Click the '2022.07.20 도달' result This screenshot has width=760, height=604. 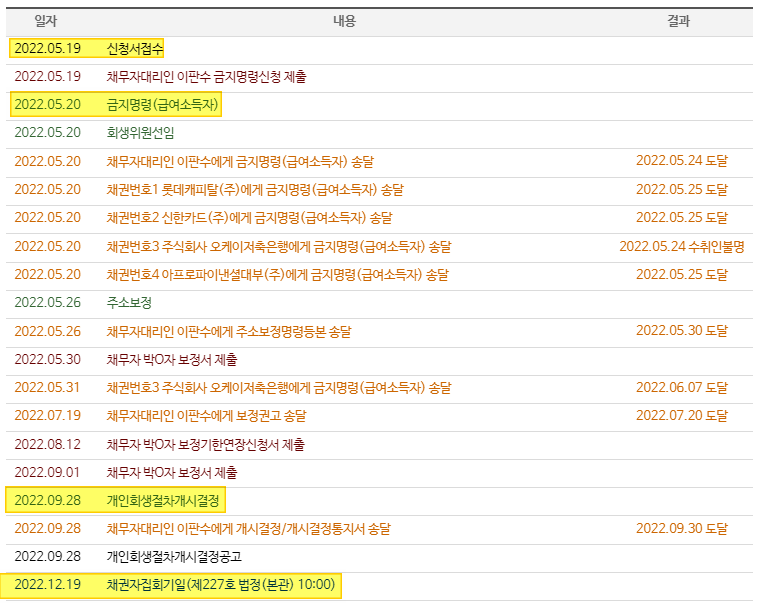tap(681, 415)
